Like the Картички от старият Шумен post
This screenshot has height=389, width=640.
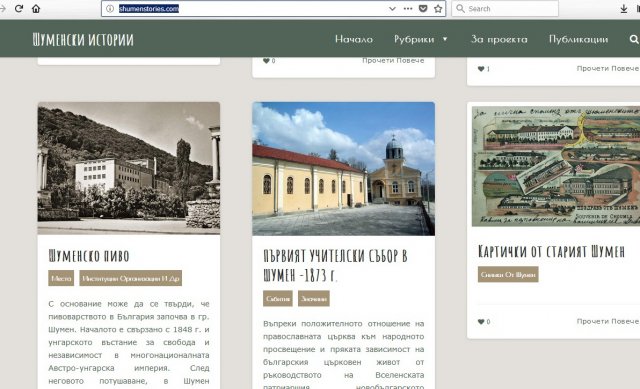point(481,322)
